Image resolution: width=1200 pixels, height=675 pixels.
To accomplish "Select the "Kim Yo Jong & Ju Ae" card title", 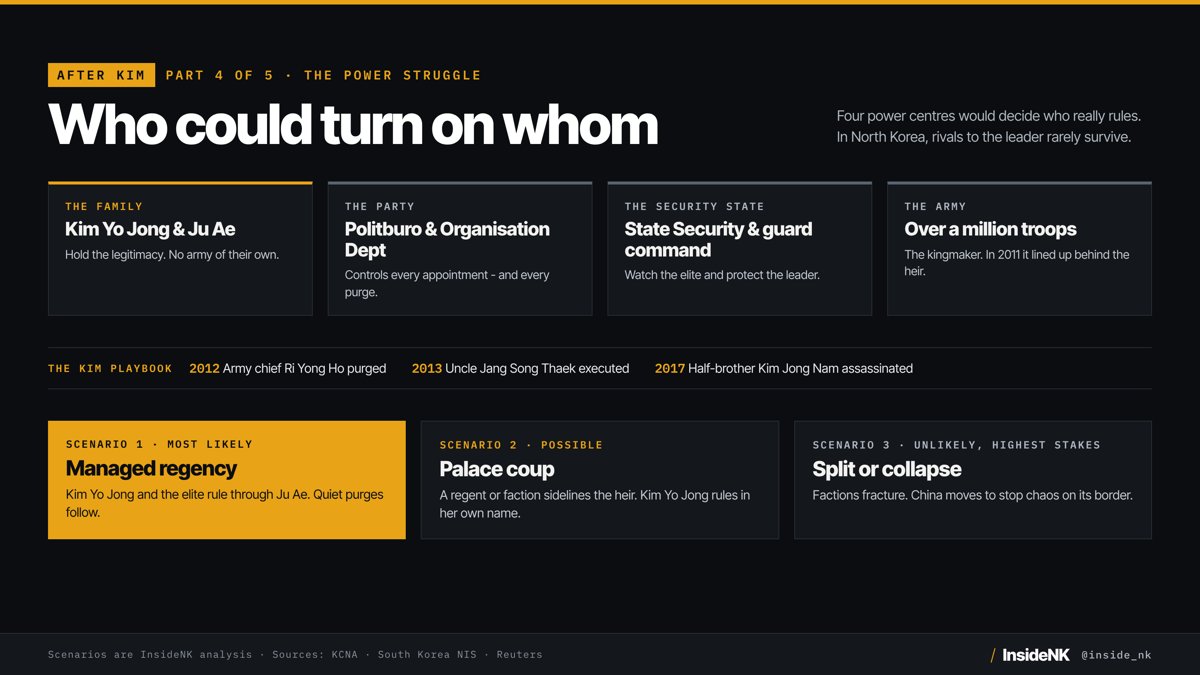I will click(x=150, y=229).
